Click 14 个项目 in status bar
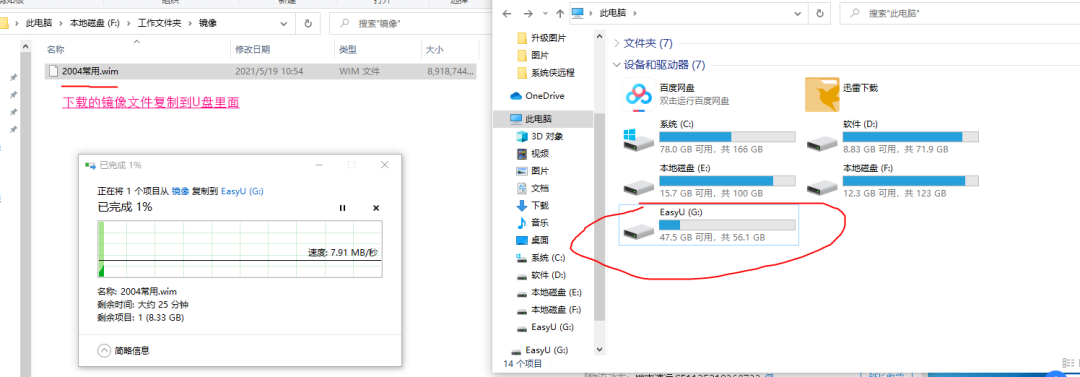1080x377 pixels. coord(523,363)
